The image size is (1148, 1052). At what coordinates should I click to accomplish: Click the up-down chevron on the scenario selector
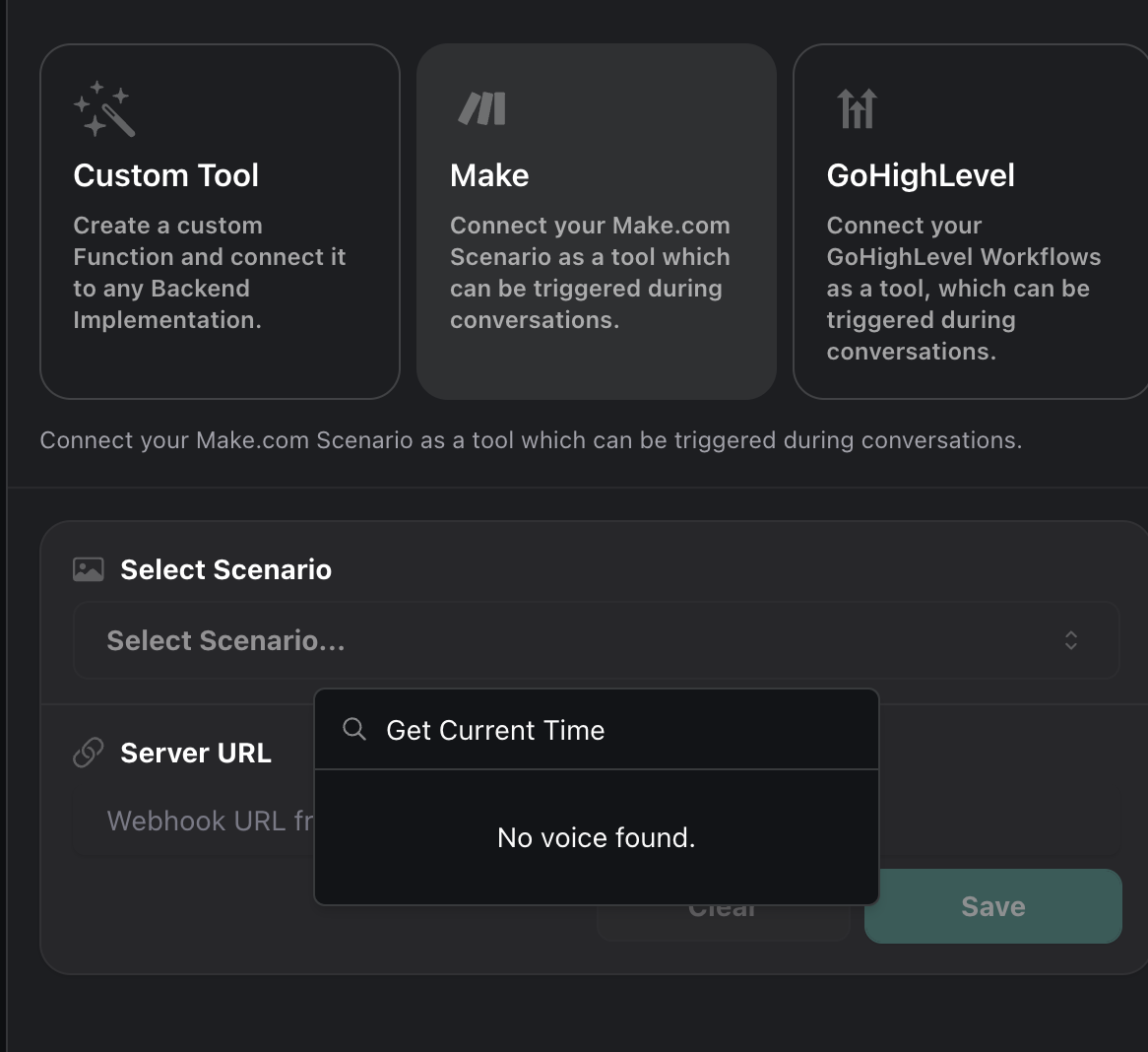tap(1072, 640)
